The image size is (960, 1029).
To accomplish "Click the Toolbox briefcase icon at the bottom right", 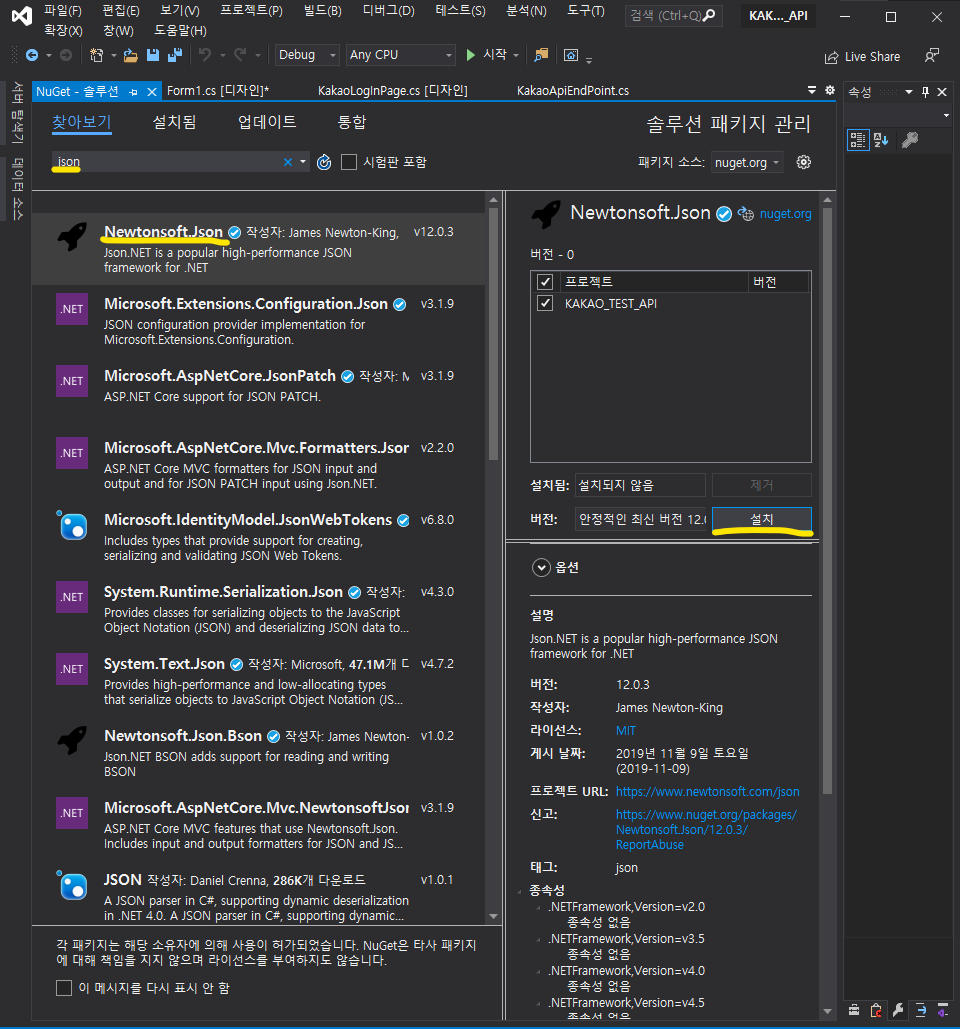I will (x=854, y=1009).
